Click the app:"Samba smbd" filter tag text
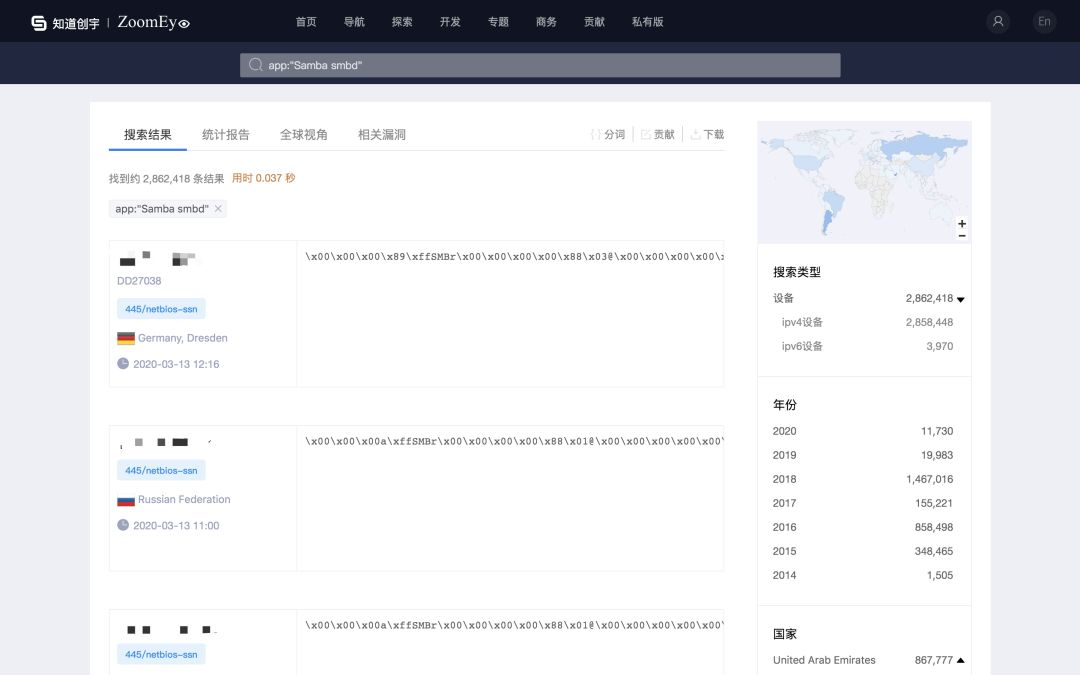 click(x=162, y=209)
